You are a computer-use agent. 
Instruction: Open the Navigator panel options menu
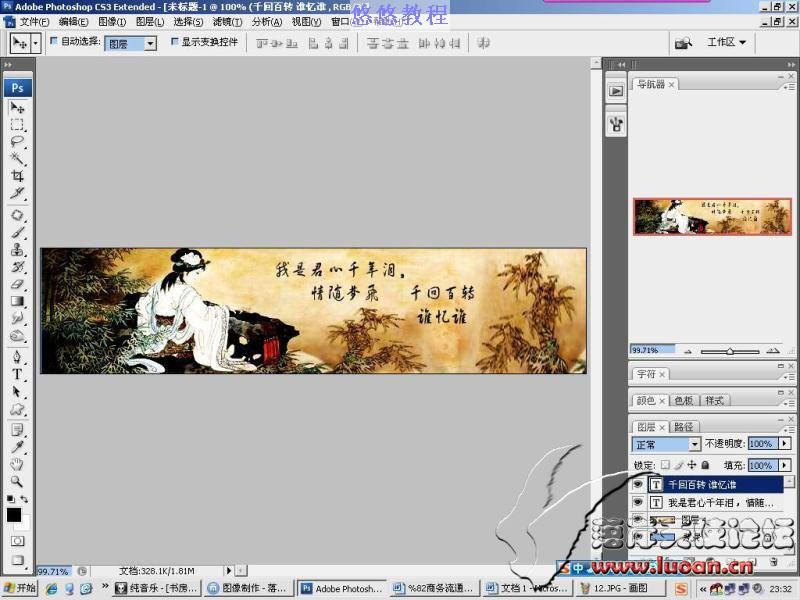click(x=789, y=87)
